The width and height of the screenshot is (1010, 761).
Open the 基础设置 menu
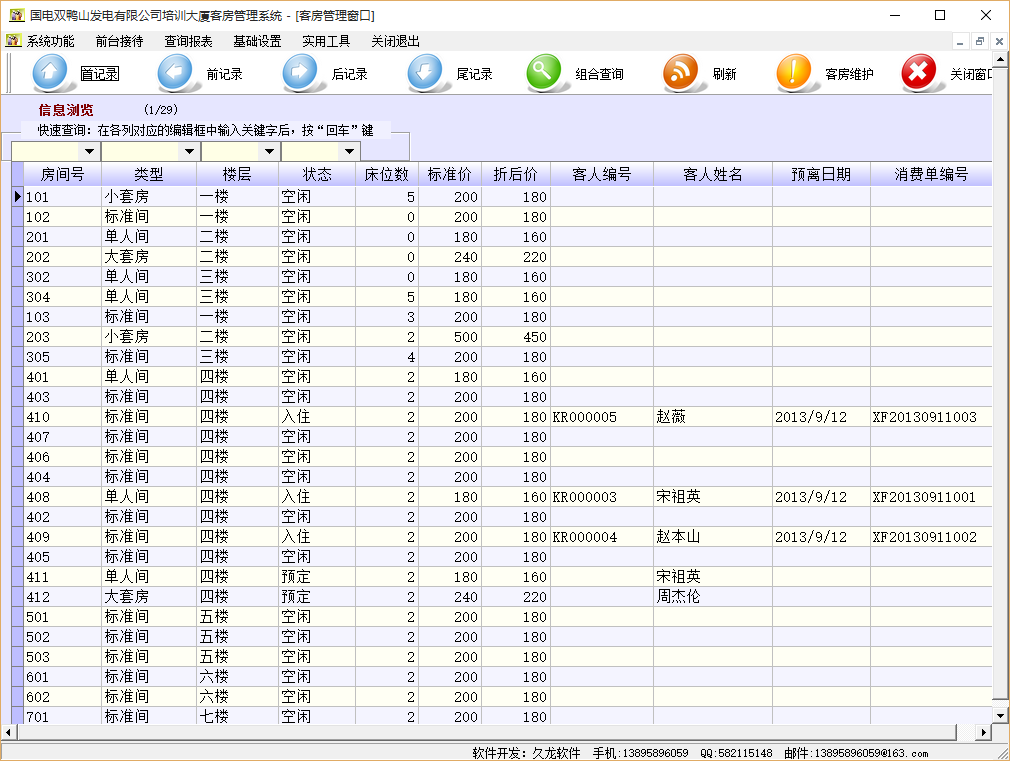[x=257, y=41]
